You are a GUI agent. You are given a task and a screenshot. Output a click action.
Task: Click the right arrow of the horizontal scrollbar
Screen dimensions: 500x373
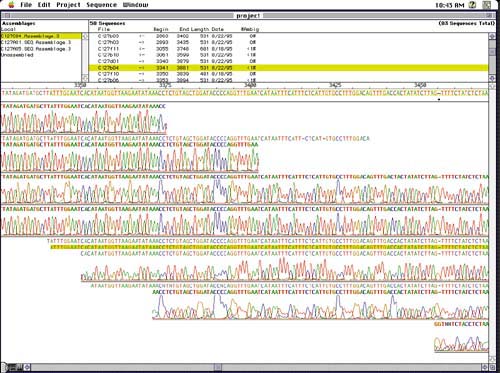click(484, 367)
